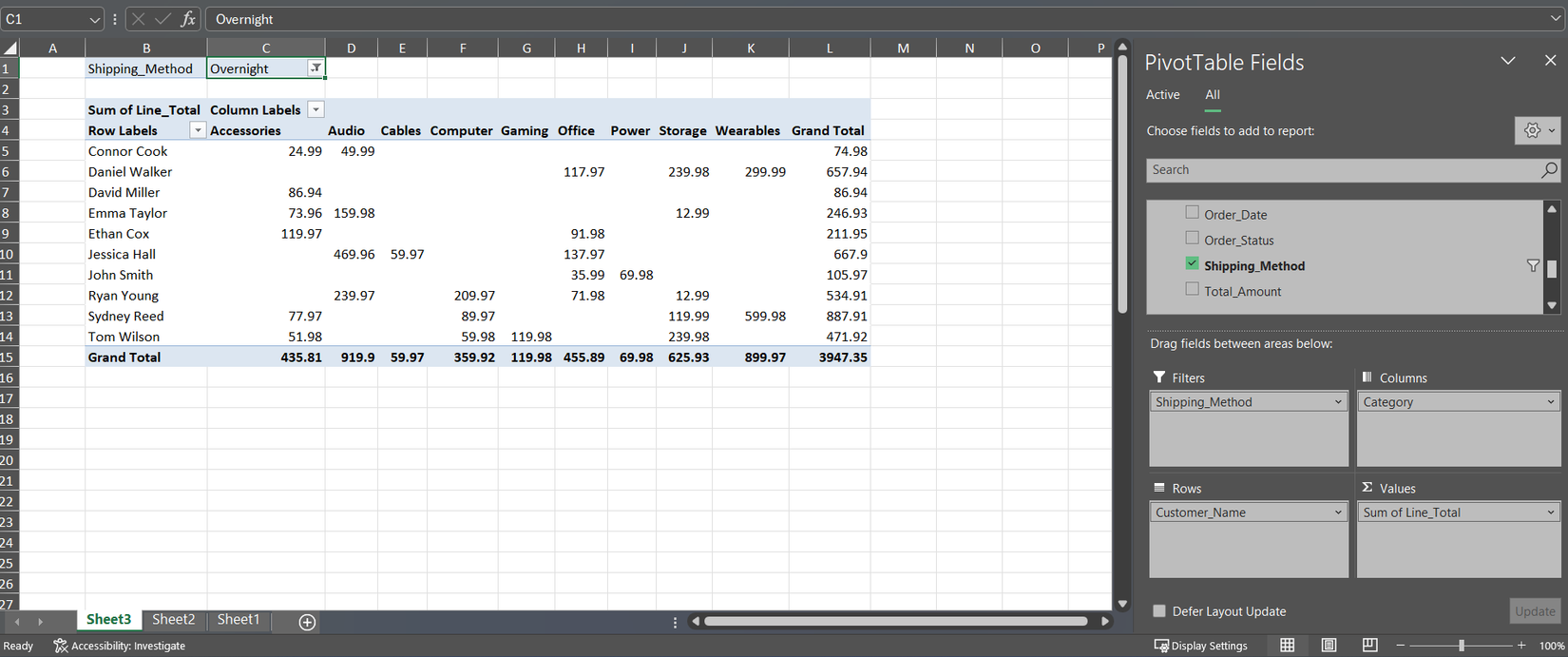Open the Row Labels filter dropdown
This screenshot has width=1568, height=657.
[x=198, y=130]
